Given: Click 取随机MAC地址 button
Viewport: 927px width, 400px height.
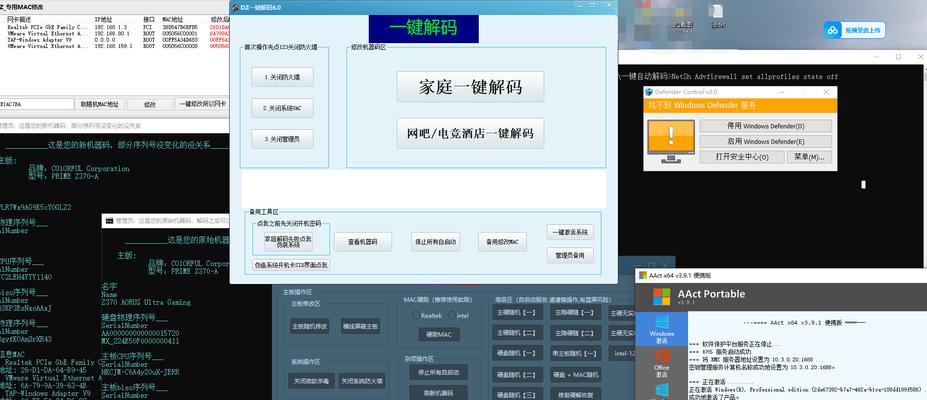Looking at the screenshot, I should pos(99,104).
